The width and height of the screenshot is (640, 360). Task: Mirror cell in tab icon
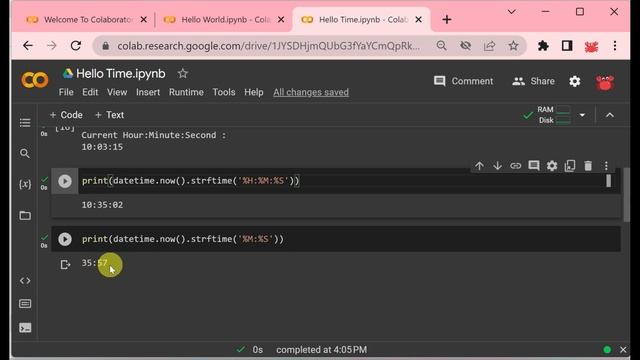[570, 166]
